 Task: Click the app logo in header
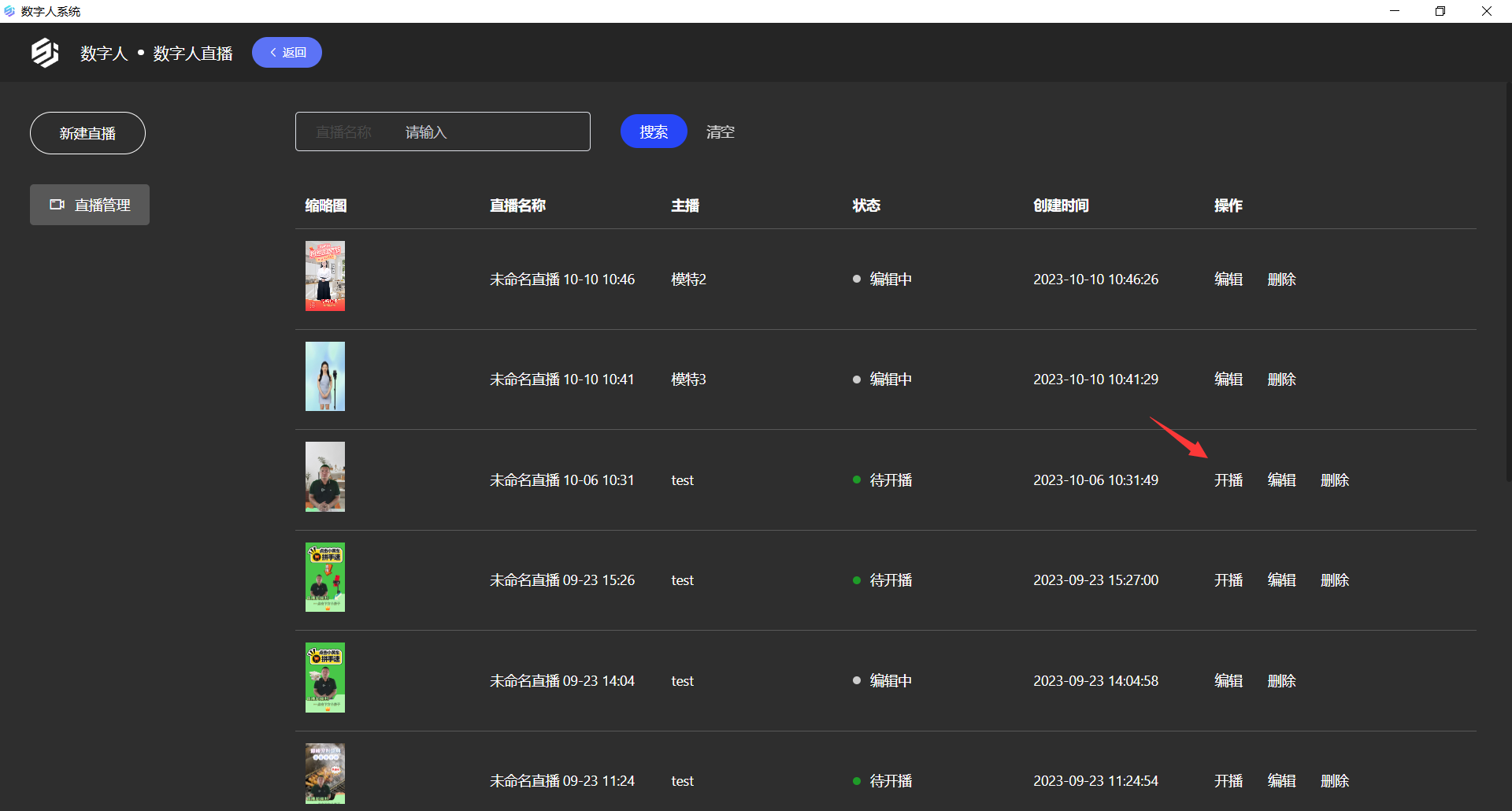click(x=45, y=53)
